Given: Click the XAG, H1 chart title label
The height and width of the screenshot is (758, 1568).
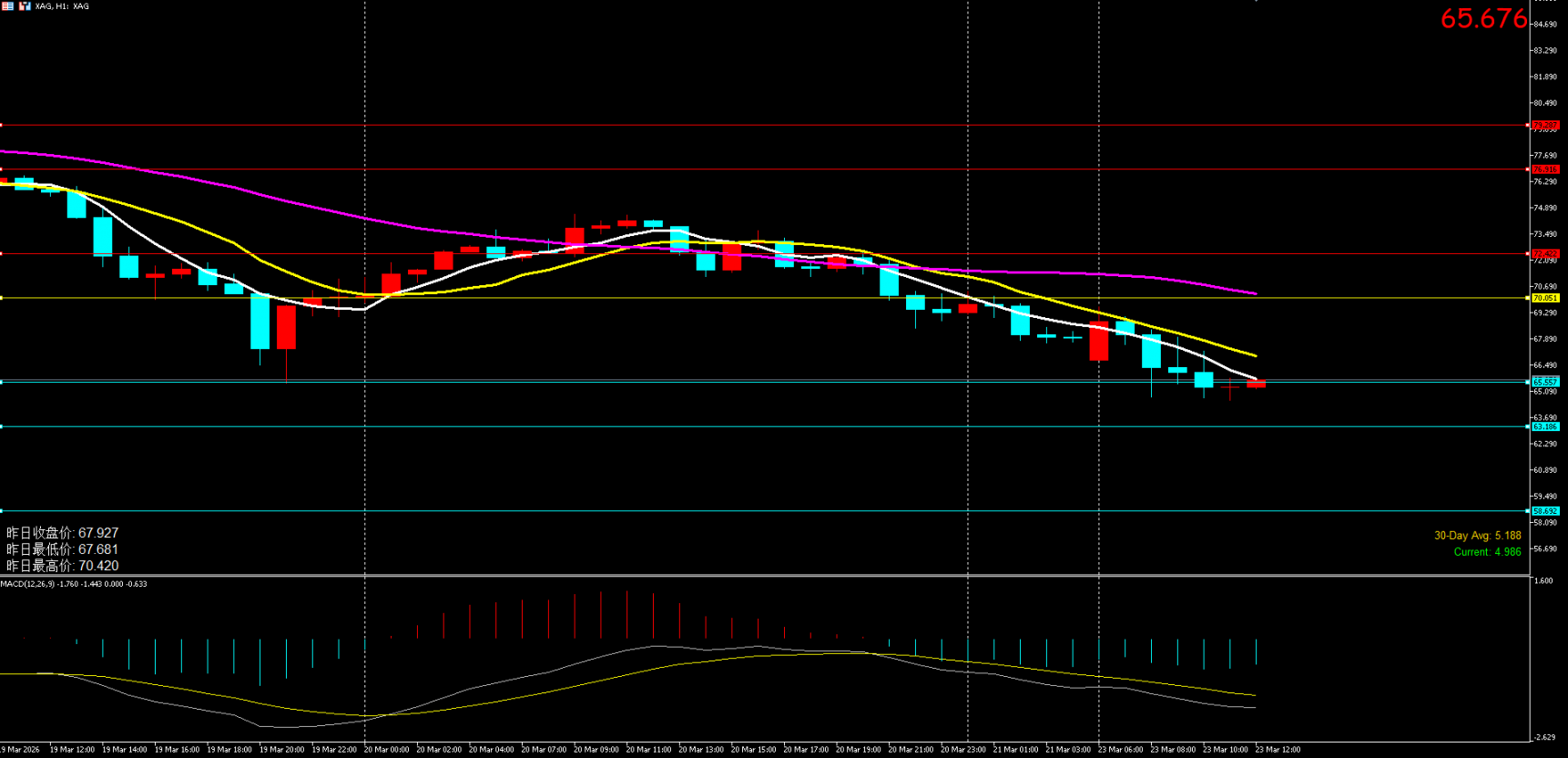Looking at the screenshot, I should click(62, 6).
